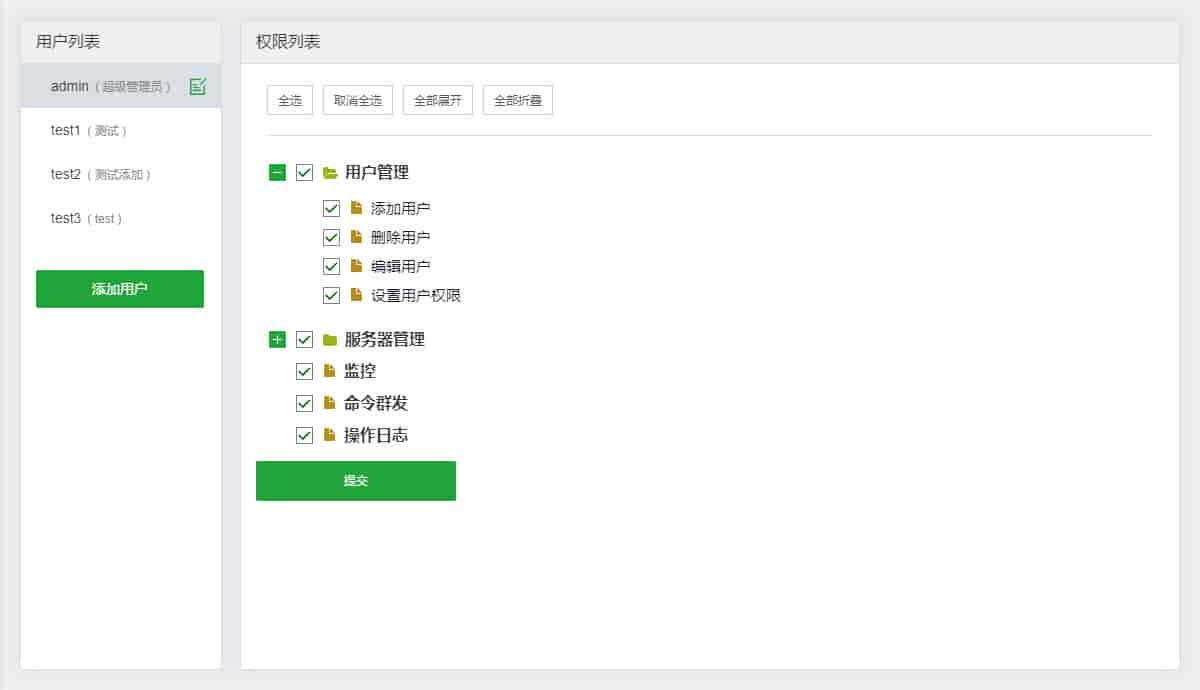1200x690 pixels.
Task: Submit permissions with the 提交 button
Action: [x=356, y=480]
